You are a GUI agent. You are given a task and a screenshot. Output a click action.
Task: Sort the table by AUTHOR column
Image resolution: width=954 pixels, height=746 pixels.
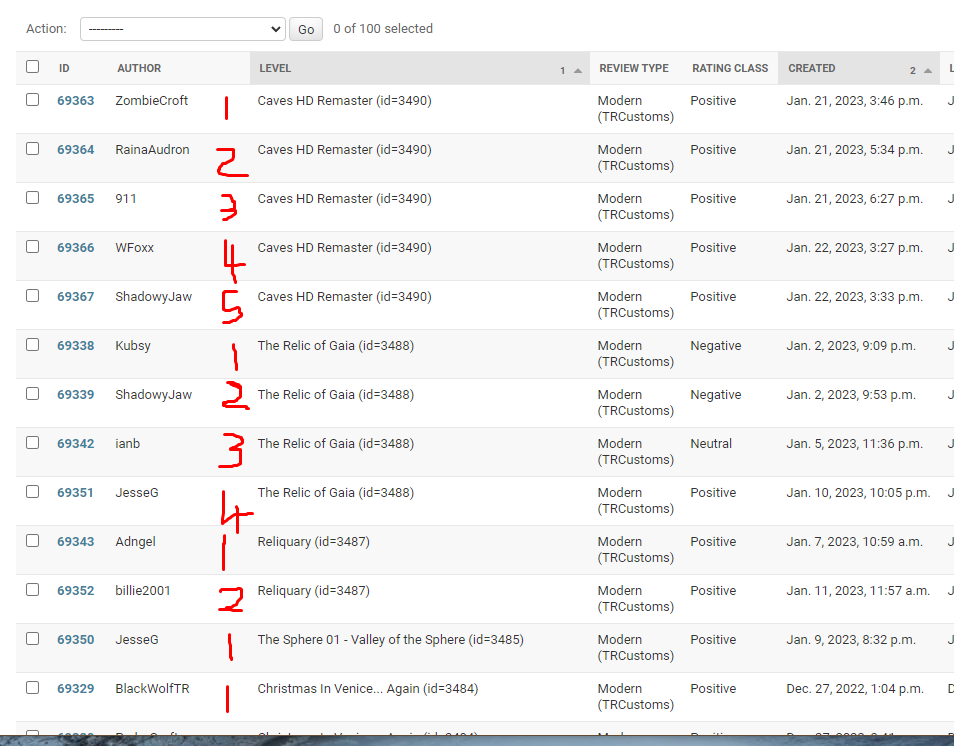point(138,67)
